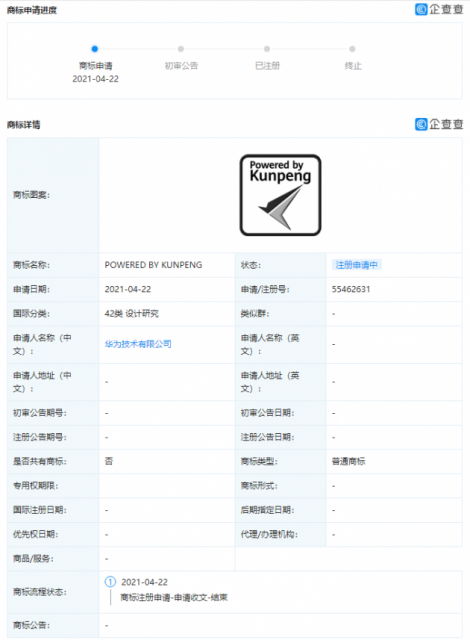
Task: Click the 注册申请中 status tag
Action: [357, 265]
